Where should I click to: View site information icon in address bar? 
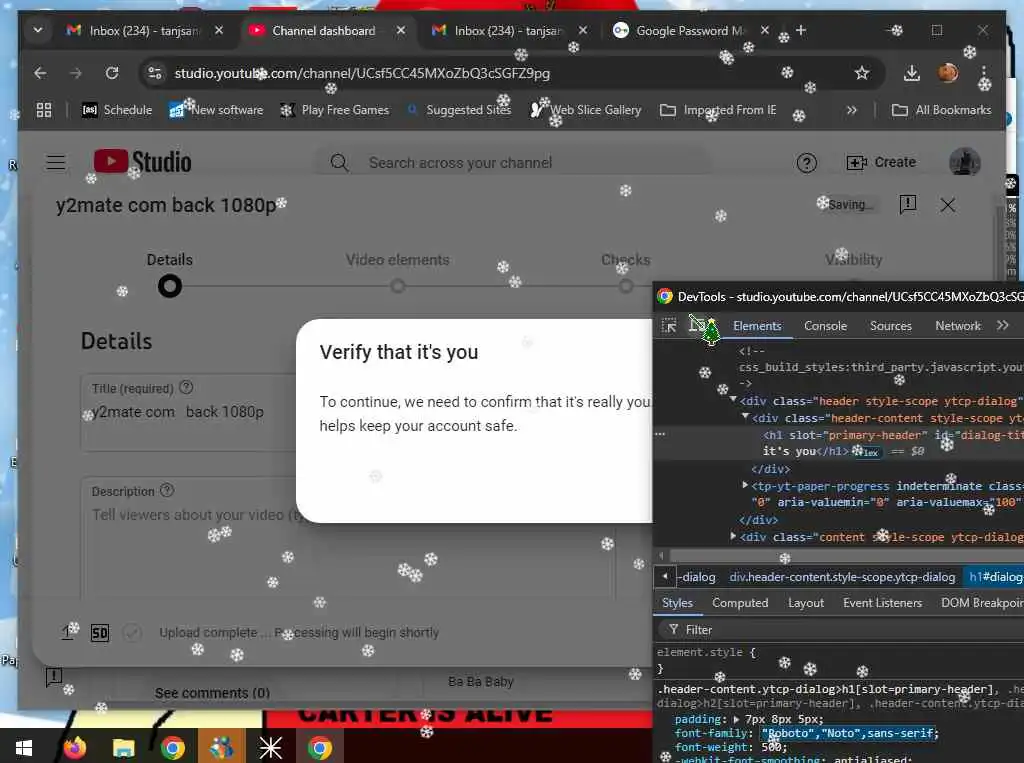point(155,73)
